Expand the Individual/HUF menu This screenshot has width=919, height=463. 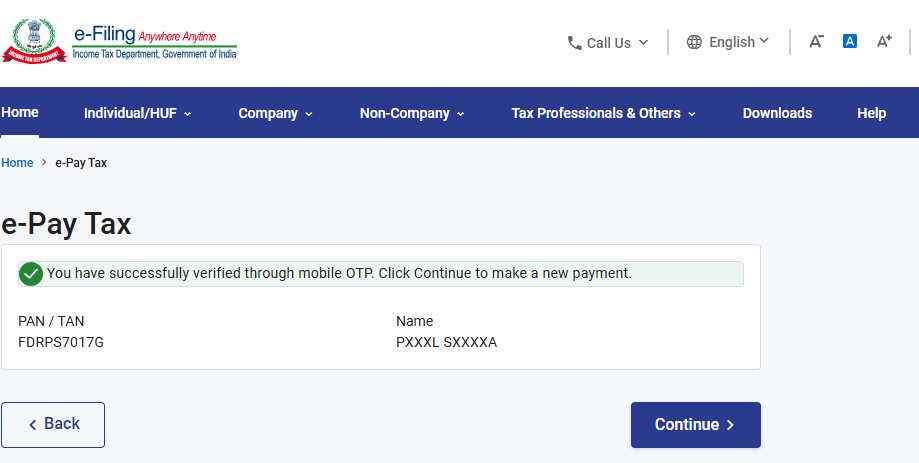point(137,113)
